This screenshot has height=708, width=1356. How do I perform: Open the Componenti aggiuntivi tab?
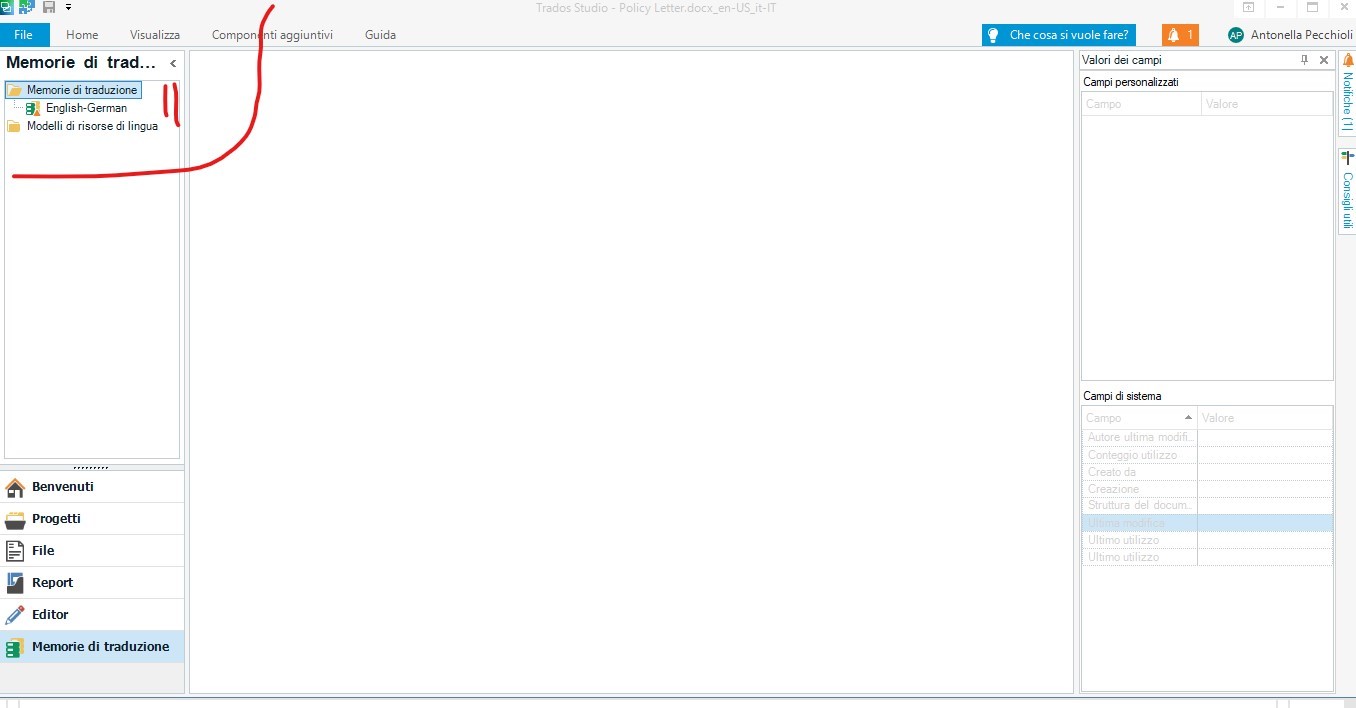pyautogui.click(x=272, y=35)
